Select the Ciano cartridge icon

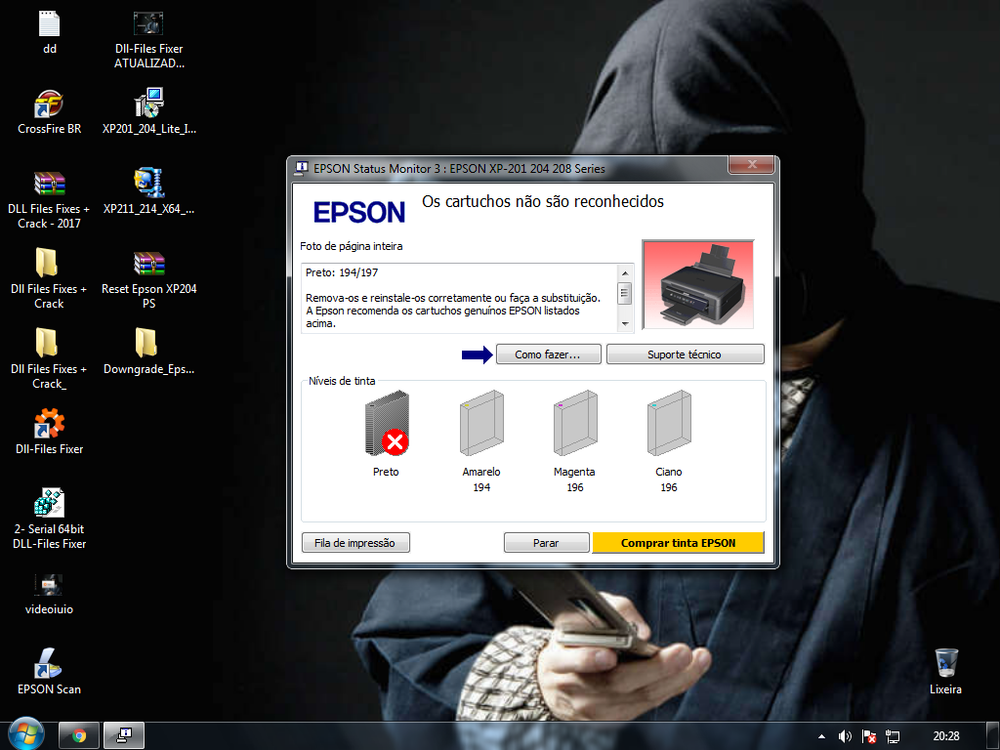pyautogui.click(x=669, y=423)
